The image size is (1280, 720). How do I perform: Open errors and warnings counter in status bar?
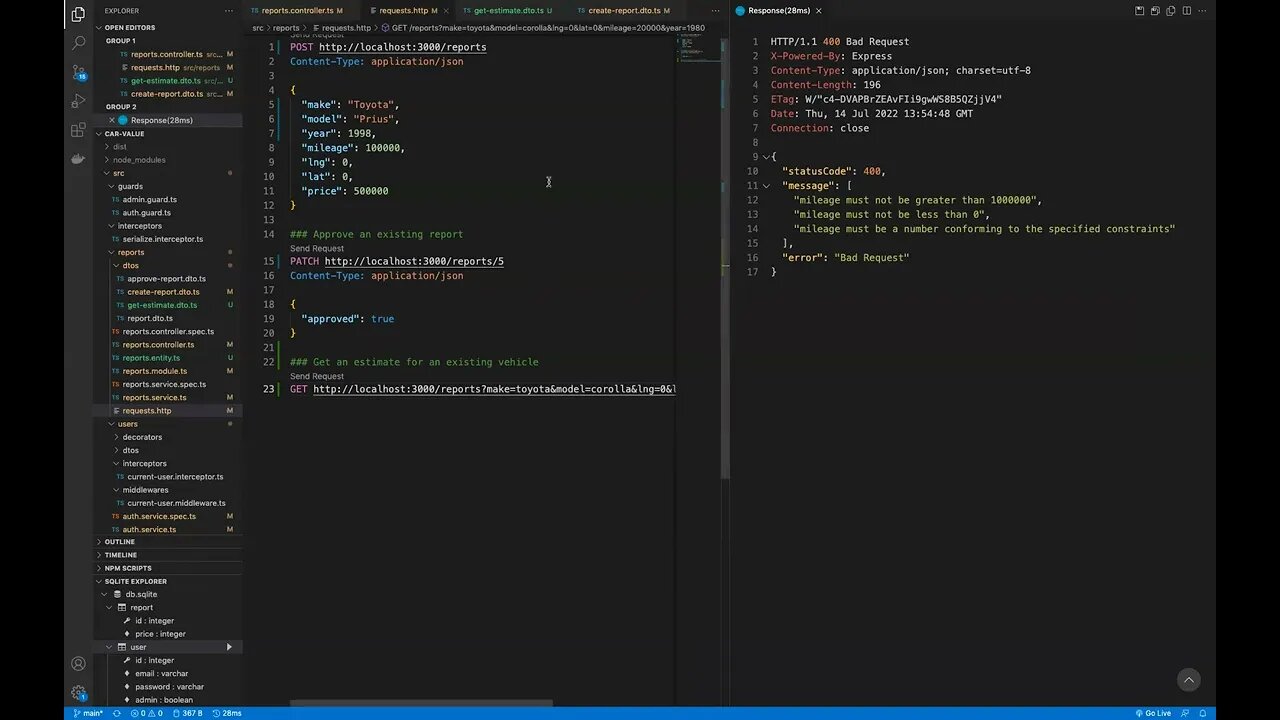point(147,713)
